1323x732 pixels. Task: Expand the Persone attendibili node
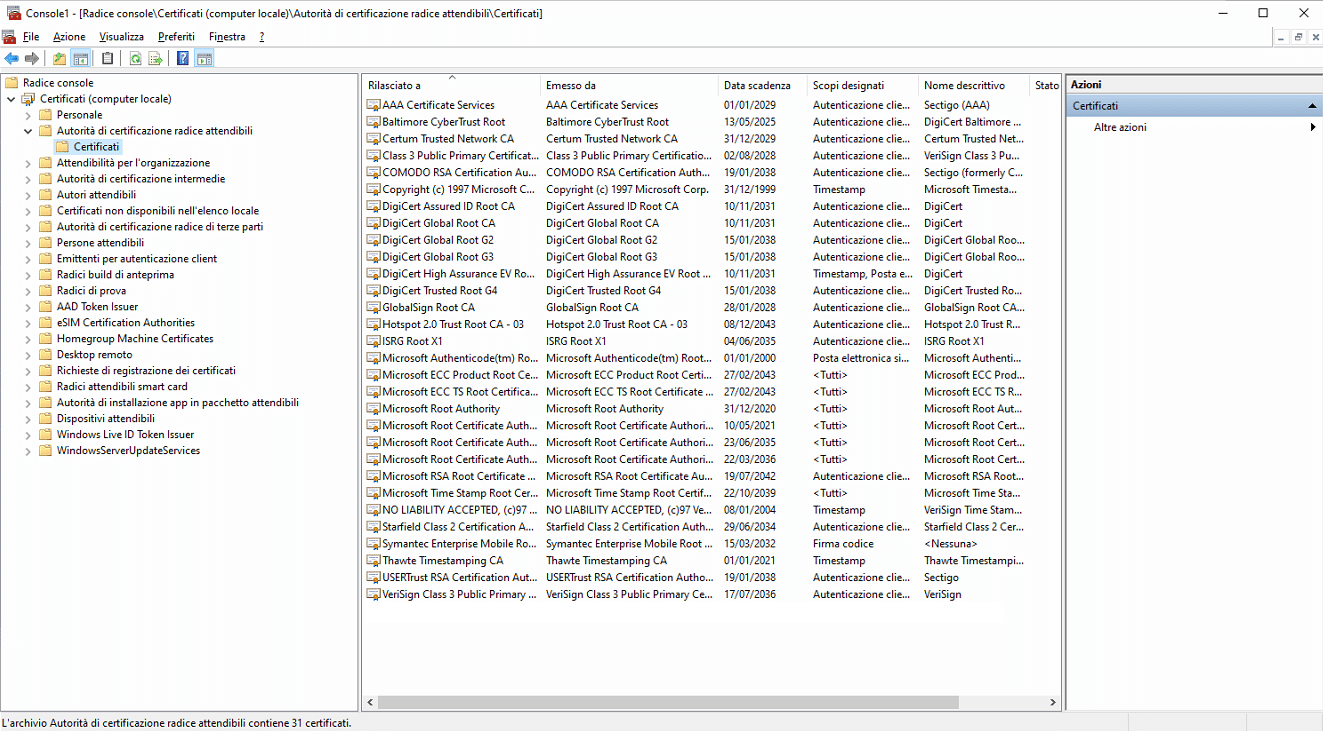click(28, 243)
